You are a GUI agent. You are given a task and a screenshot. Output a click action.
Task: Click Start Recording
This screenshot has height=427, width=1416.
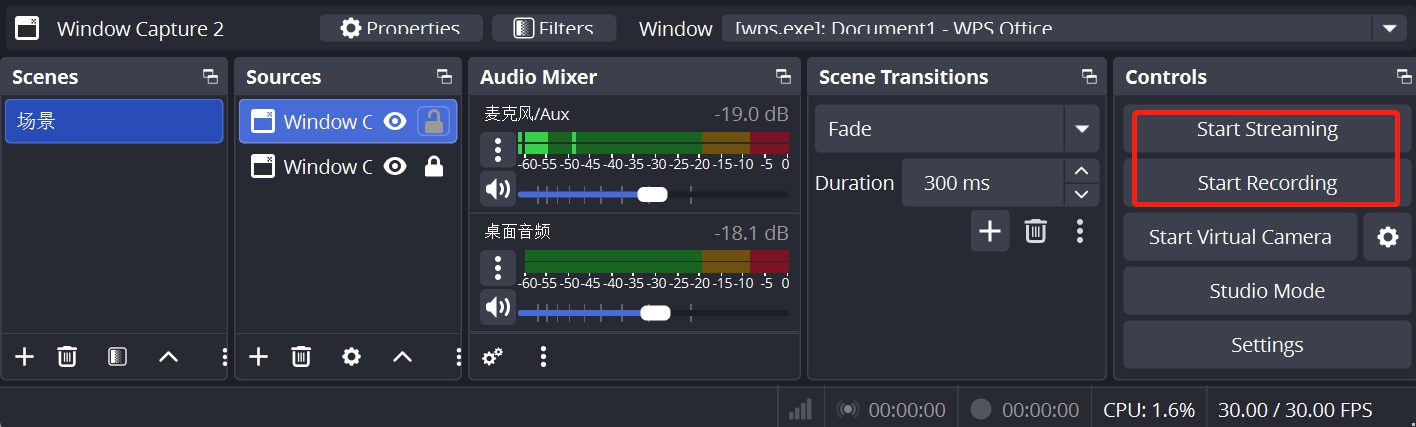(x=1266, y=183)
